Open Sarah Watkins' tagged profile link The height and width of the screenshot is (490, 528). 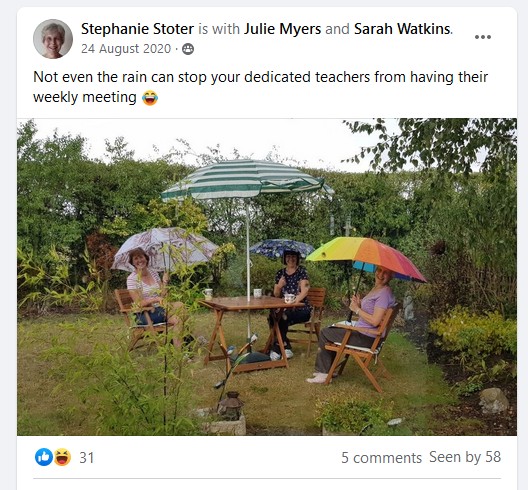(x=402, y=29)
